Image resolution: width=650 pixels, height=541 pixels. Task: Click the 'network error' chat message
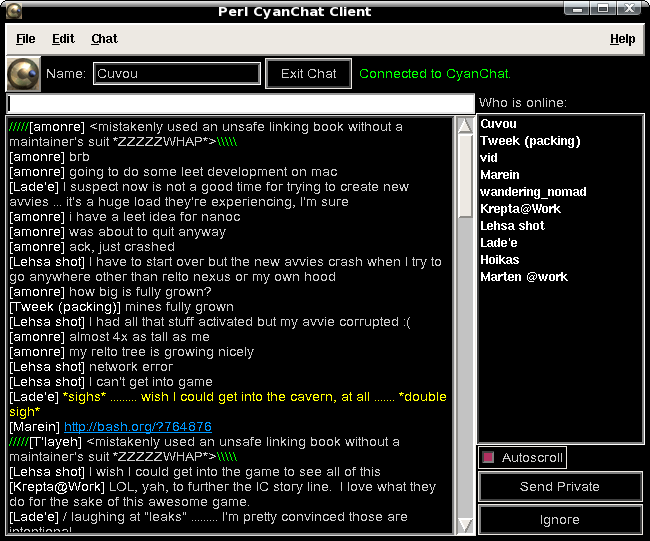(x=131, y=367)
